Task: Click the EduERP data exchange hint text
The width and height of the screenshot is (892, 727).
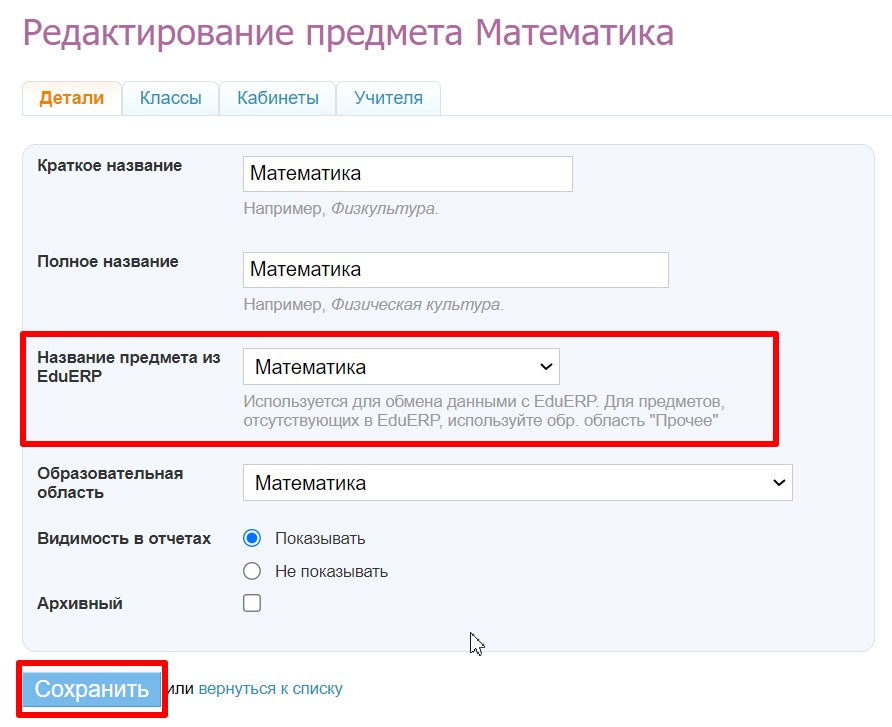Action: pyautogui.click(x=484, y=411)
